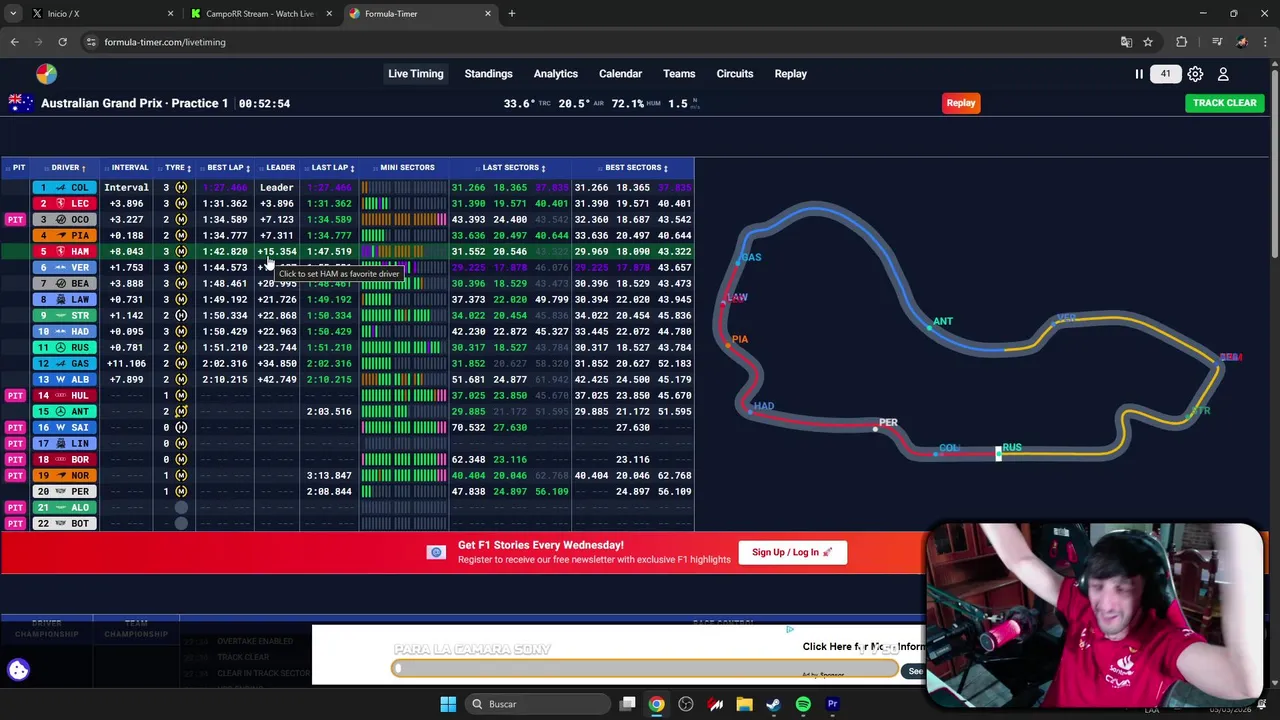Open the user account icon
Image resolution: width=1280 pixels, height=720 pixels.
pos(1223,74)
